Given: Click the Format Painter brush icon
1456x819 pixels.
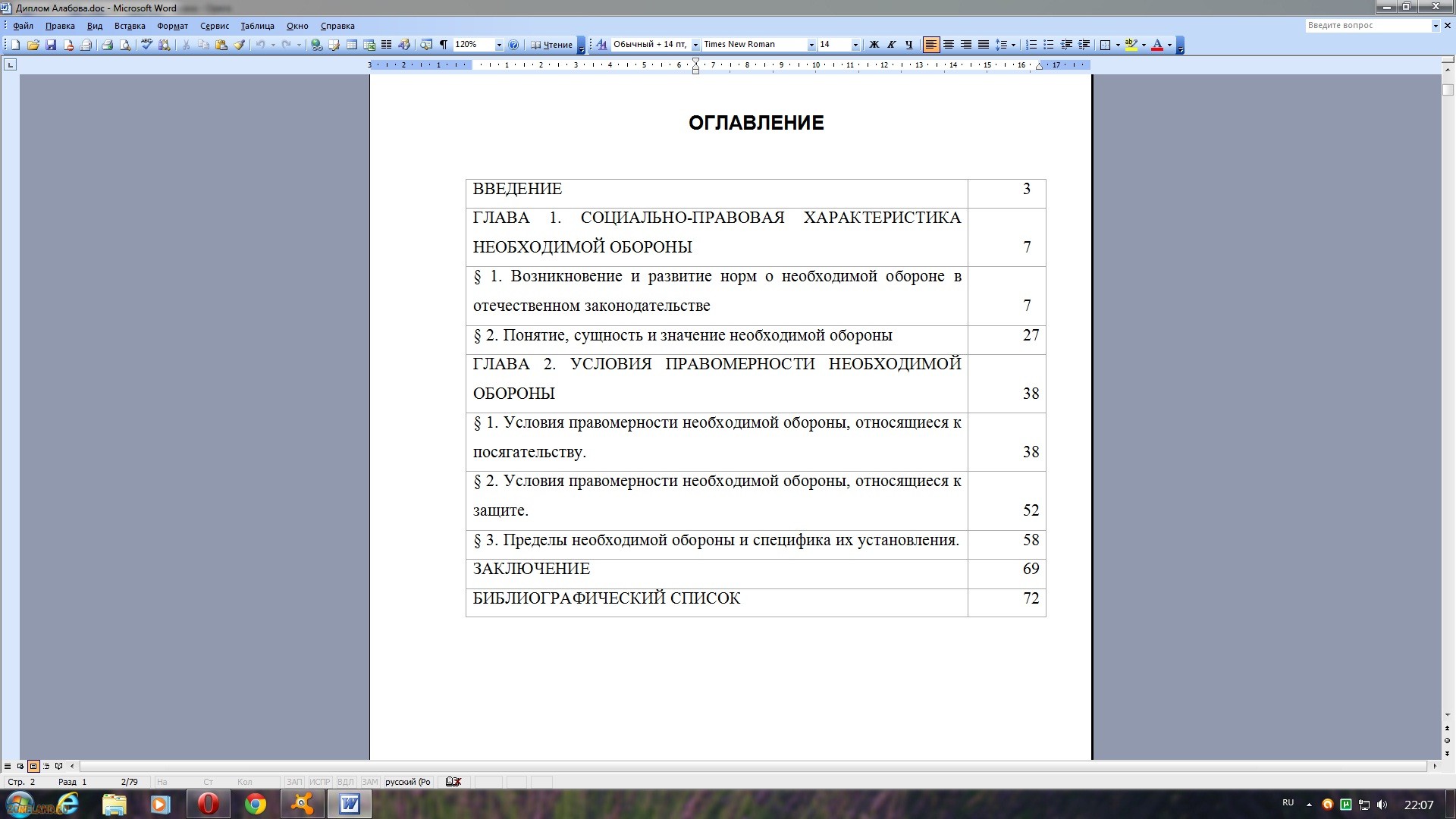Looking at the screenshot, I should (239, 45).
